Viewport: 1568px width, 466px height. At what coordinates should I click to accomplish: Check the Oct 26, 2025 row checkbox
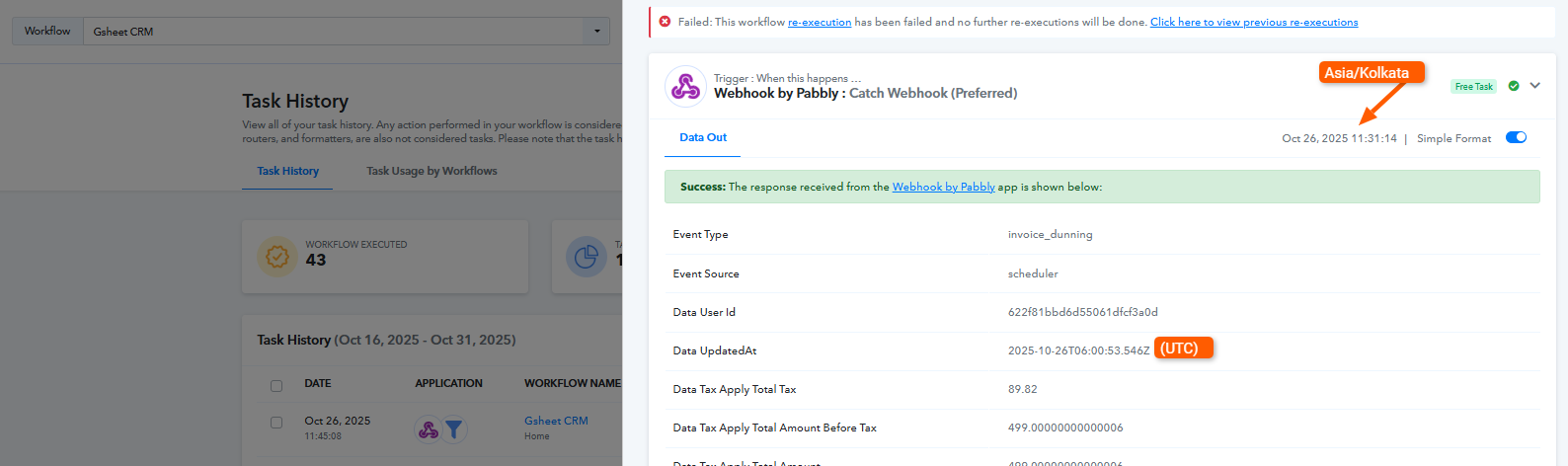tap(276, 423)
